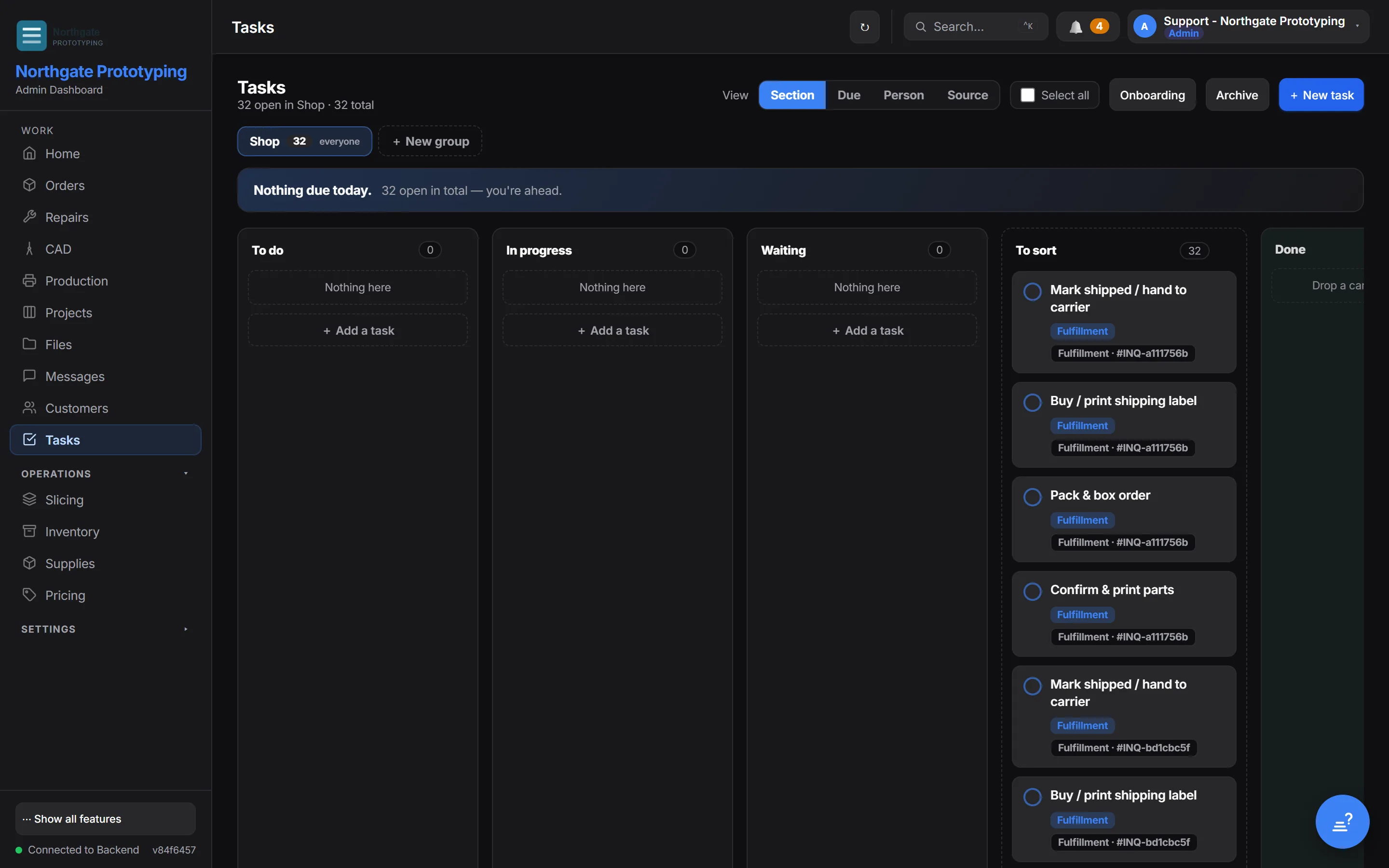The width and height of the screenshot is (1389, 868).
Task: Tick the Select all checkbox
Action: (1027, 95)
